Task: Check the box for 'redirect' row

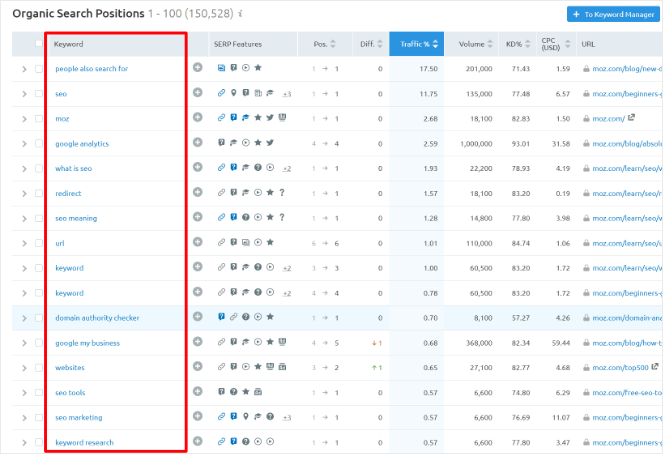Action: pyautogui.click(x=39, y=193)
